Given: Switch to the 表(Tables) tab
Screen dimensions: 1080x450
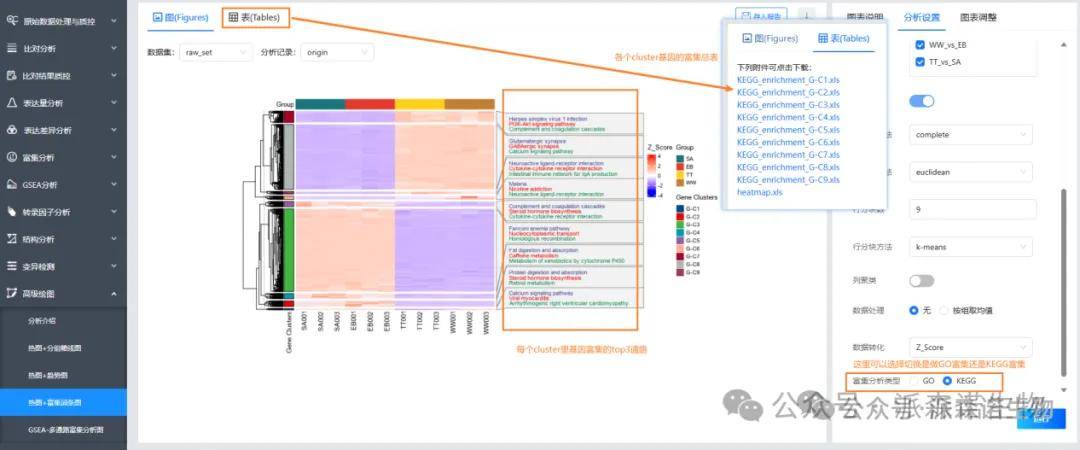Looking at the screenshot, I should (254, 17).
